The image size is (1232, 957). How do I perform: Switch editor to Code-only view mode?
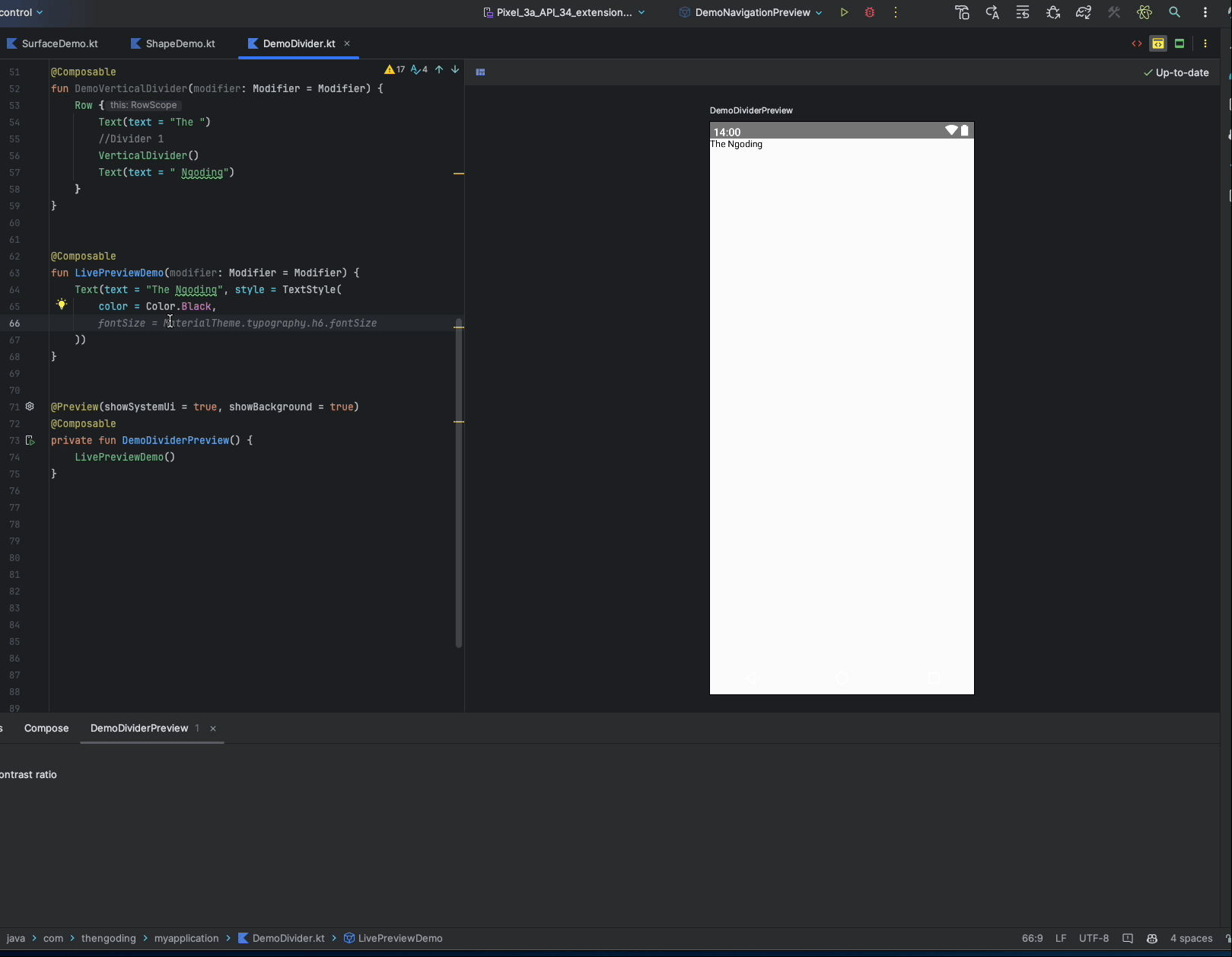coord(1136,43)
